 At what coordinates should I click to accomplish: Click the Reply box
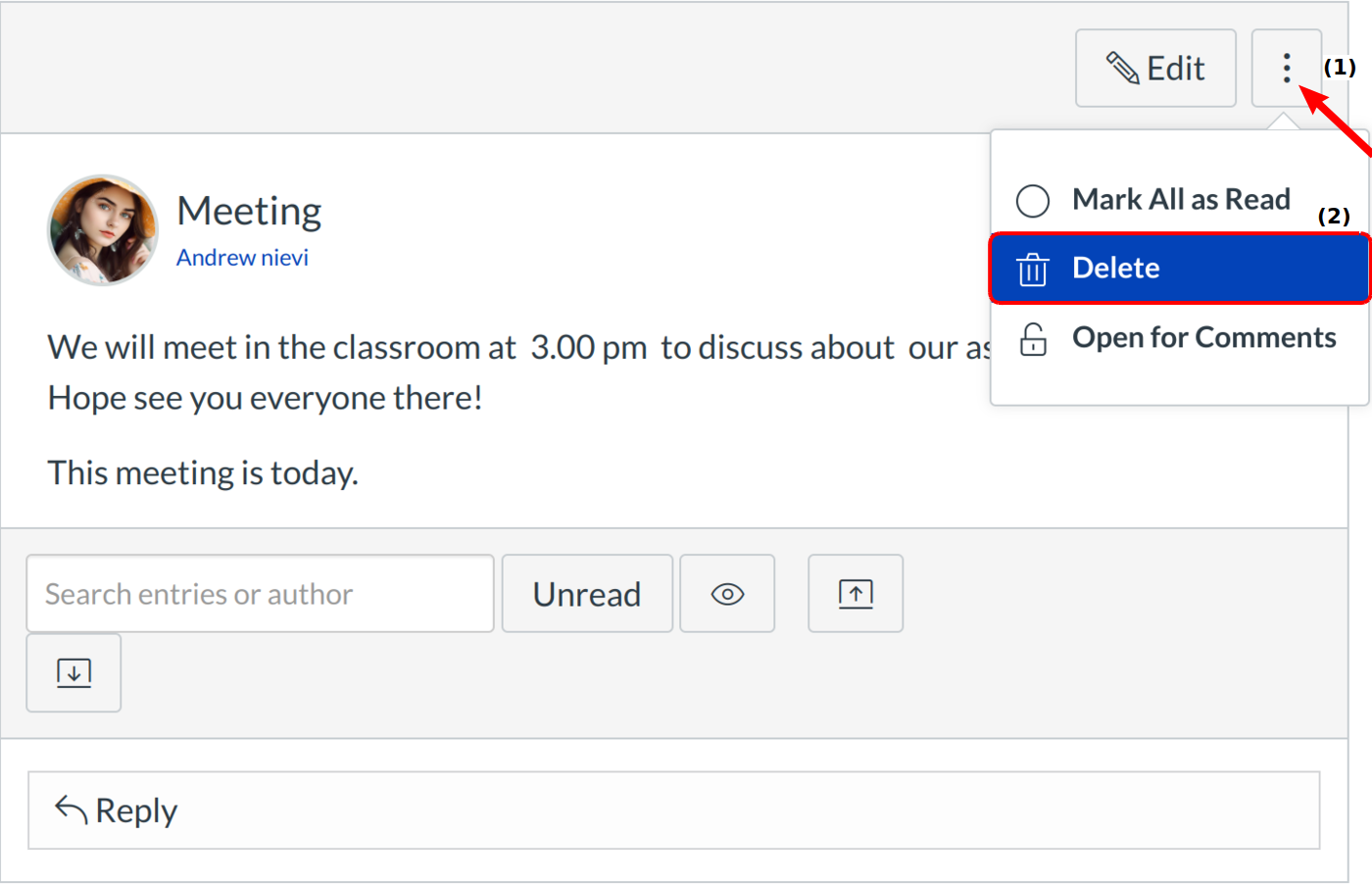point(673,811)
